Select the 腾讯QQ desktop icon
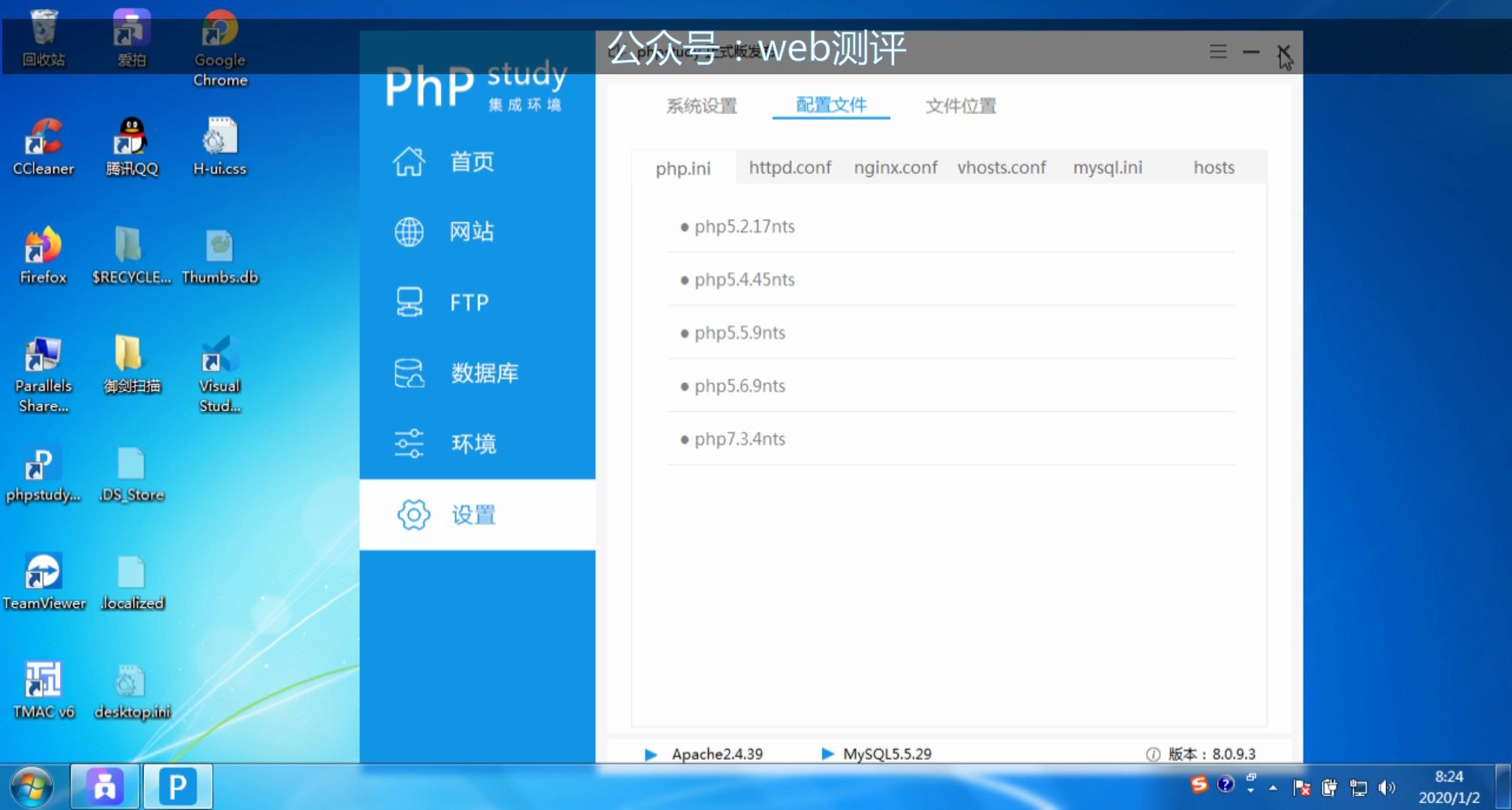 click(132, 147)
